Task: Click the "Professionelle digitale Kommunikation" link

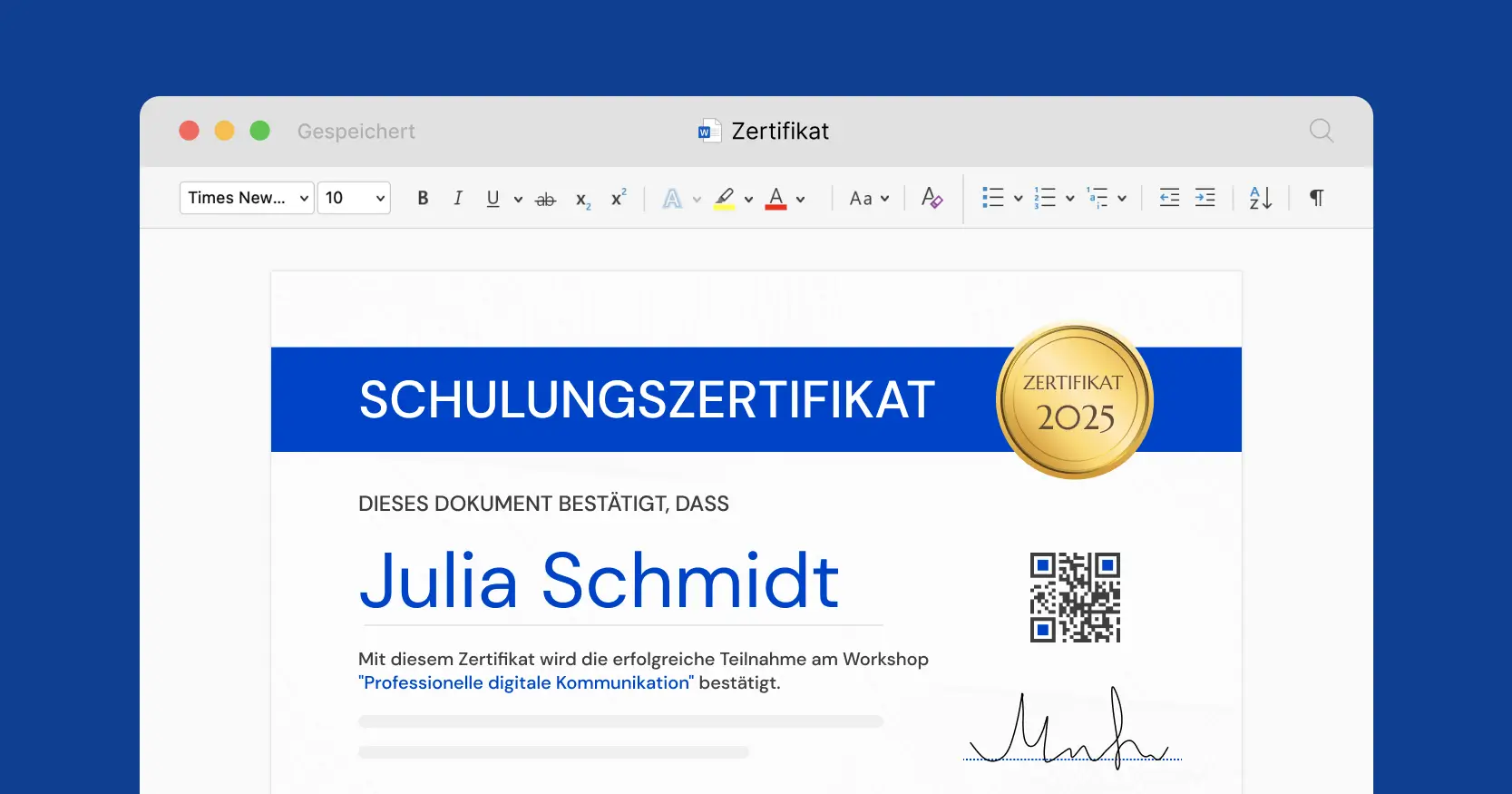Action: (526, 682)
